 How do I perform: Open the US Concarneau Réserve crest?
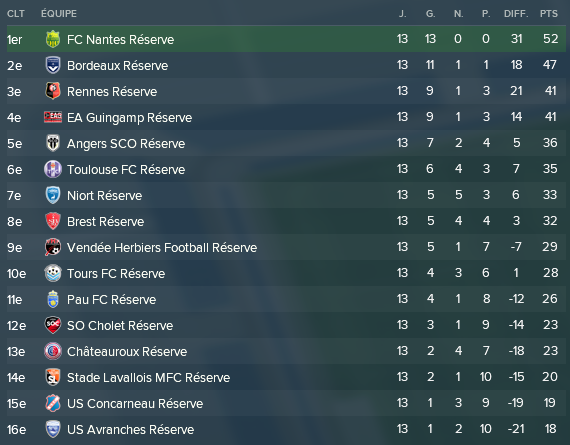(53, 403)
